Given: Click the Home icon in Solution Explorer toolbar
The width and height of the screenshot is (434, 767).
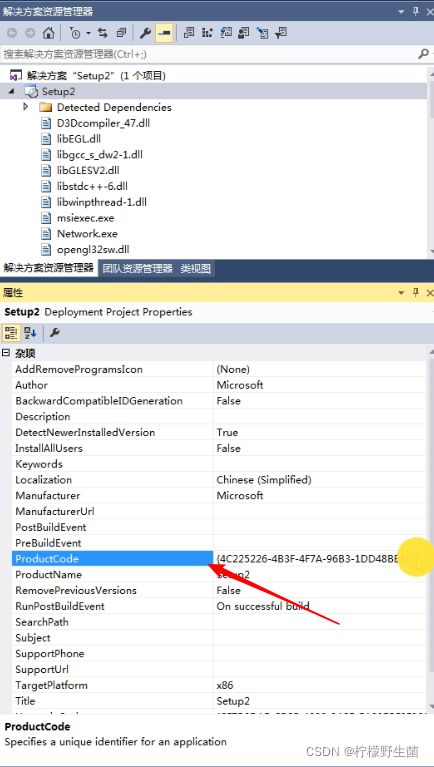Looking at the screenshot, I should (x=48, y=33).
